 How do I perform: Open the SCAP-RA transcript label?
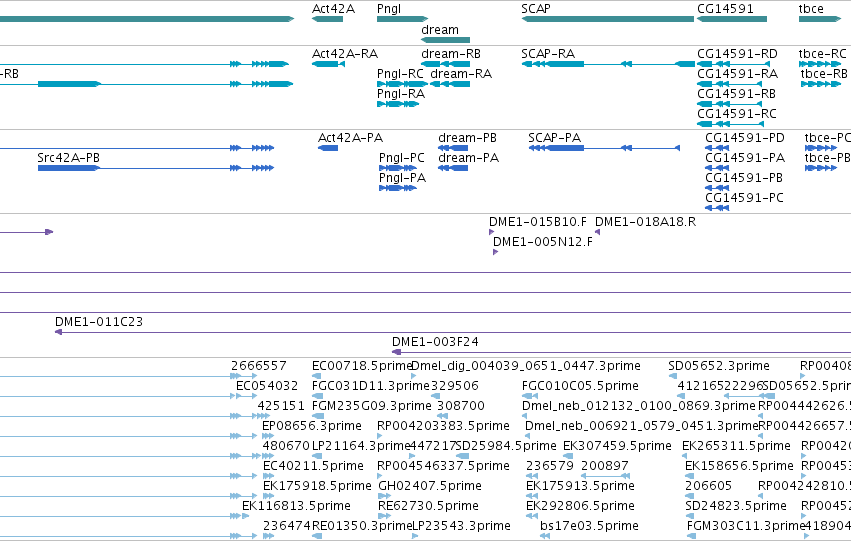(548, 54)
